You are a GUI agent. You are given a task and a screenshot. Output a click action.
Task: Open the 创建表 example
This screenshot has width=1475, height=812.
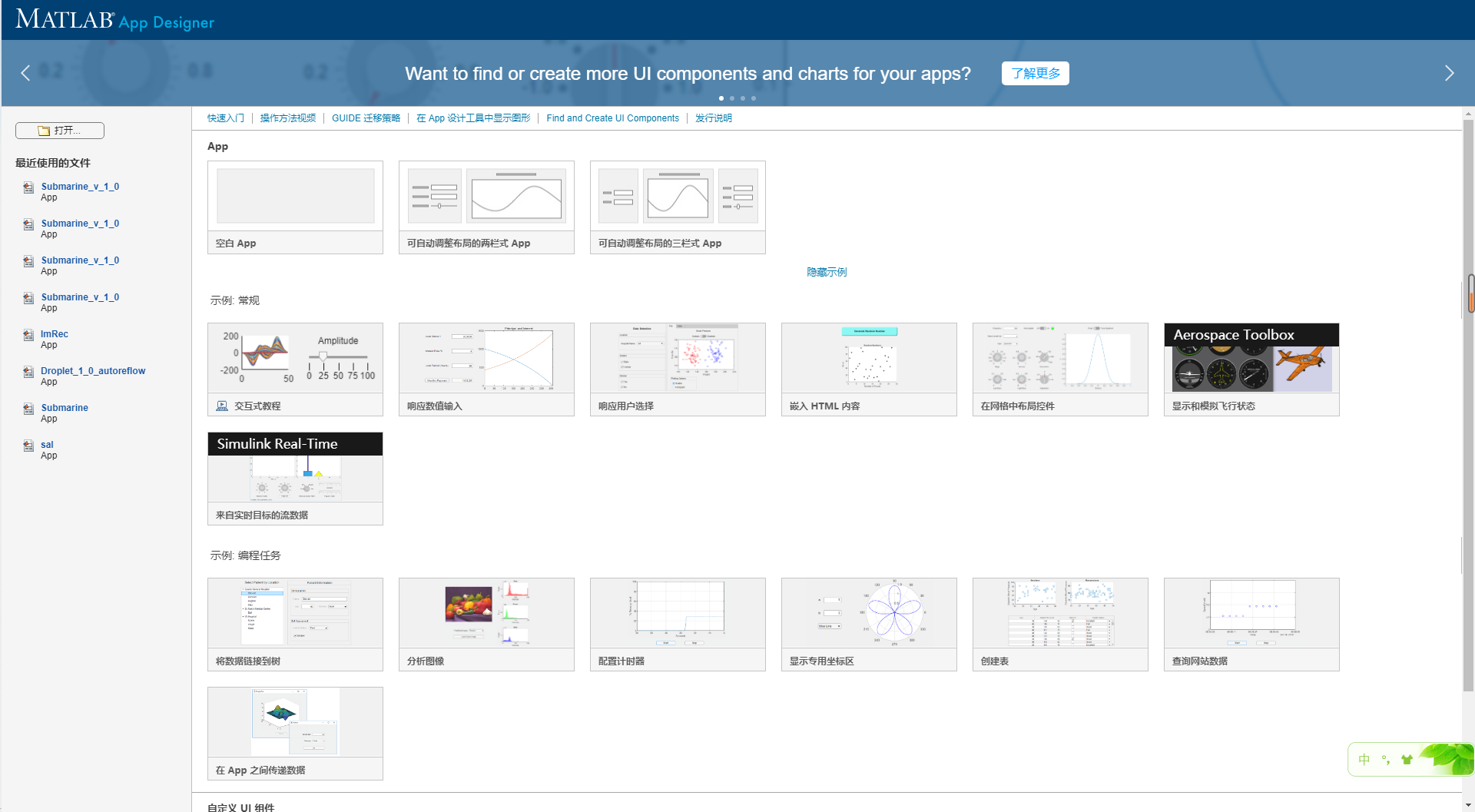(1060, 625)
